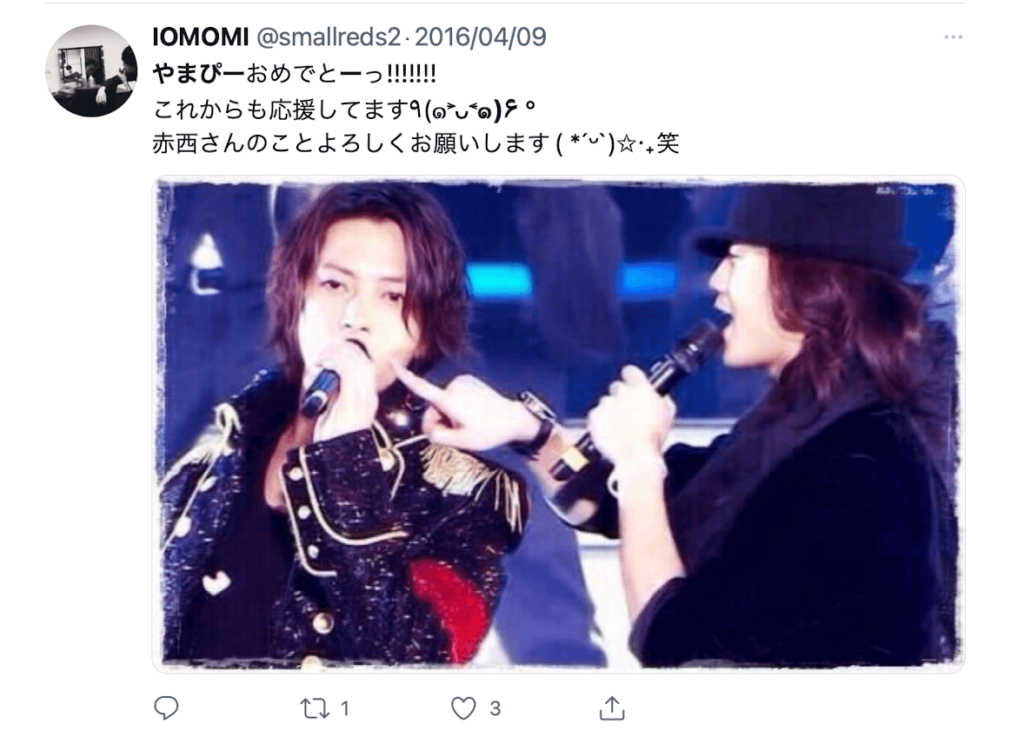Click the retweet count number 1
Viewport: 1024px width, 737px height.
(345, 708)
